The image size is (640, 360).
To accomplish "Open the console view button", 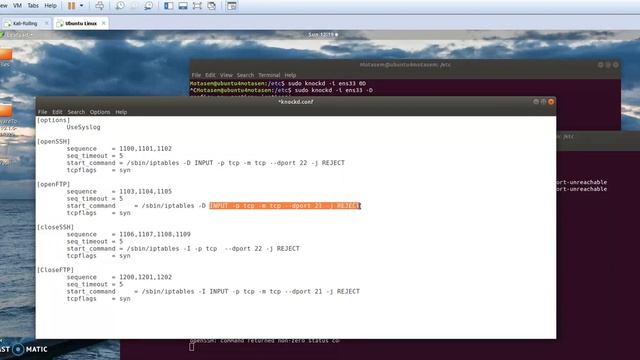I will click(x=232, y=6).
